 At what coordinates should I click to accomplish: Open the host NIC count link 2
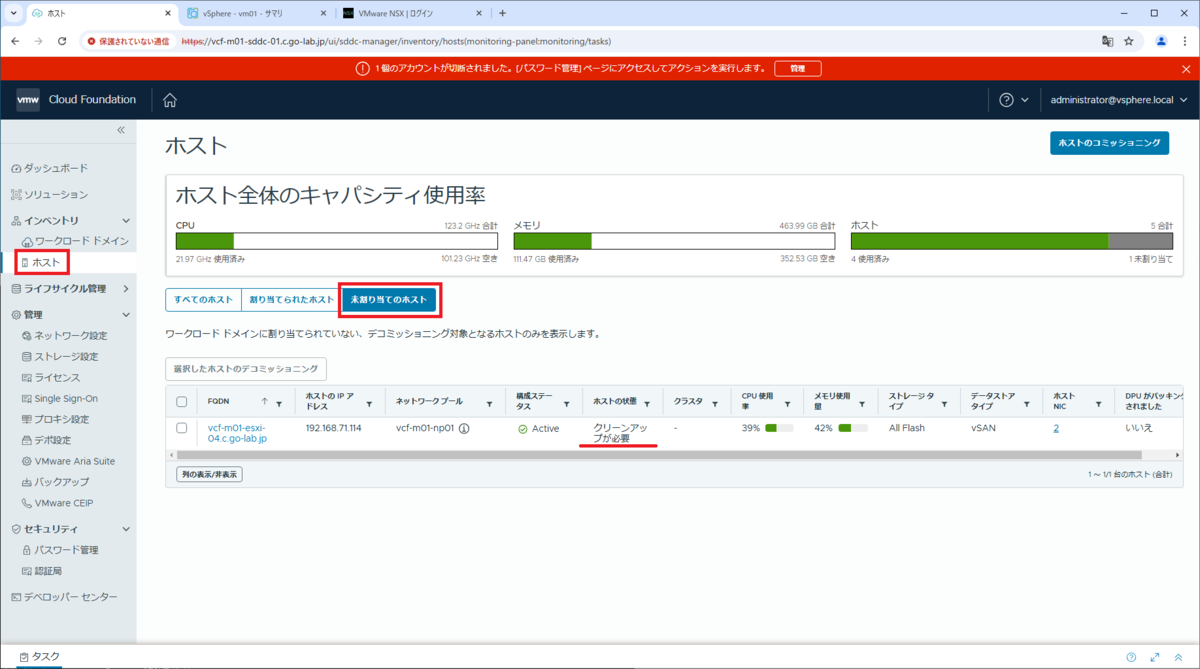[1056, 428]
